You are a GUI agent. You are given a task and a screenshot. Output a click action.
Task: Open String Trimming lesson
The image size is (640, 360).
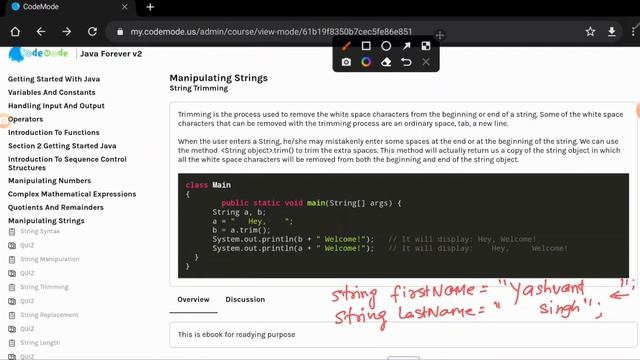(x=44, y=287)
